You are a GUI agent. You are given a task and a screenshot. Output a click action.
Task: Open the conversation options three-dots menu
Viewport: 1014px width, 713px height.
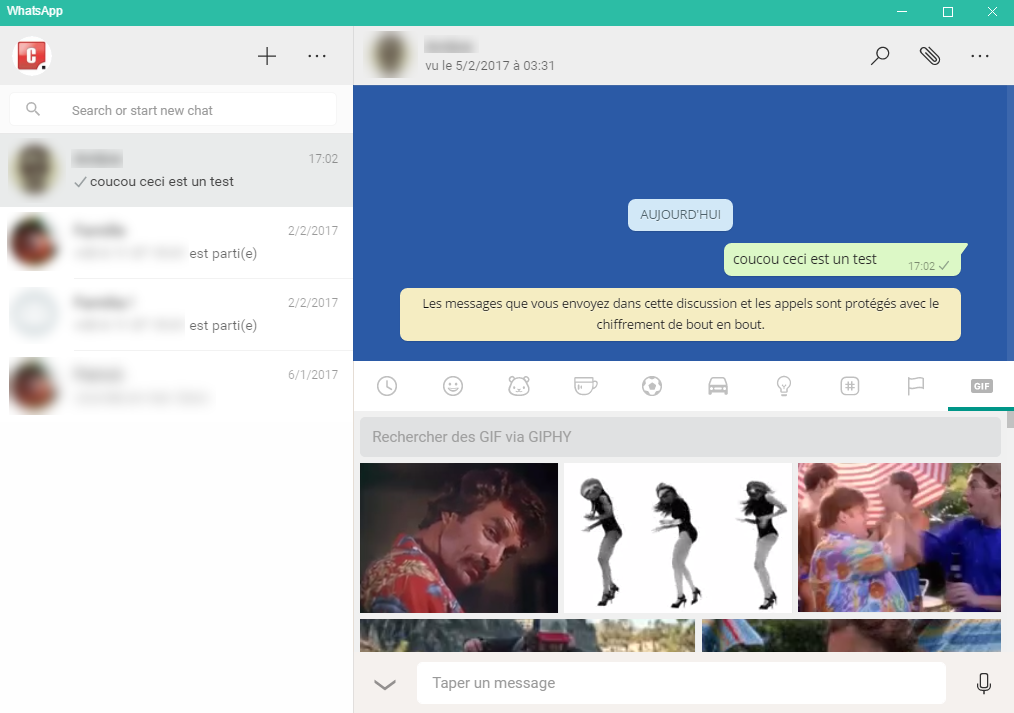(980, 56)
